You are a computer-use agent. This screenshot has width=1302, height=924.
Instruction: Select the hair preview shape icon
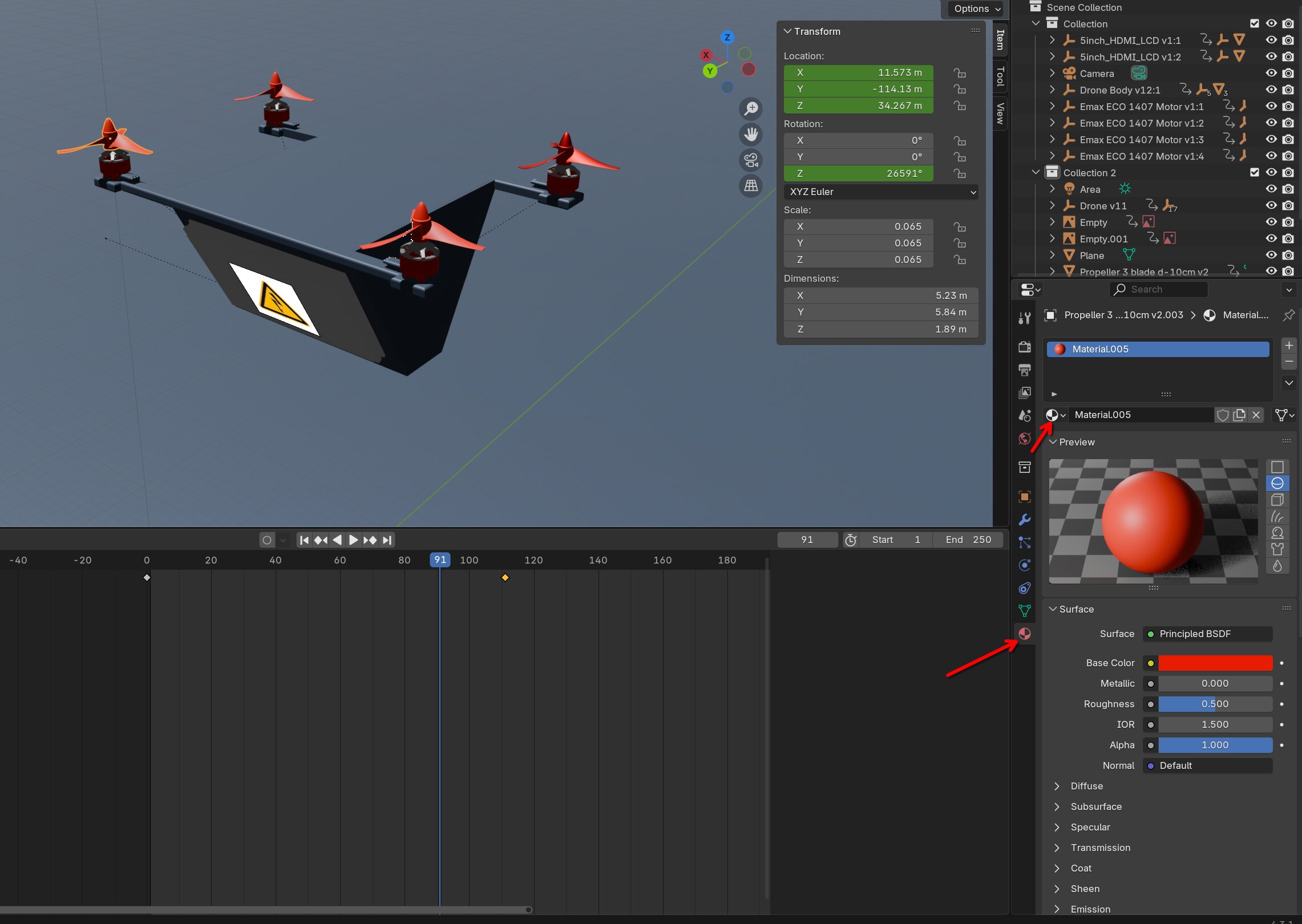coord(1277,516)
